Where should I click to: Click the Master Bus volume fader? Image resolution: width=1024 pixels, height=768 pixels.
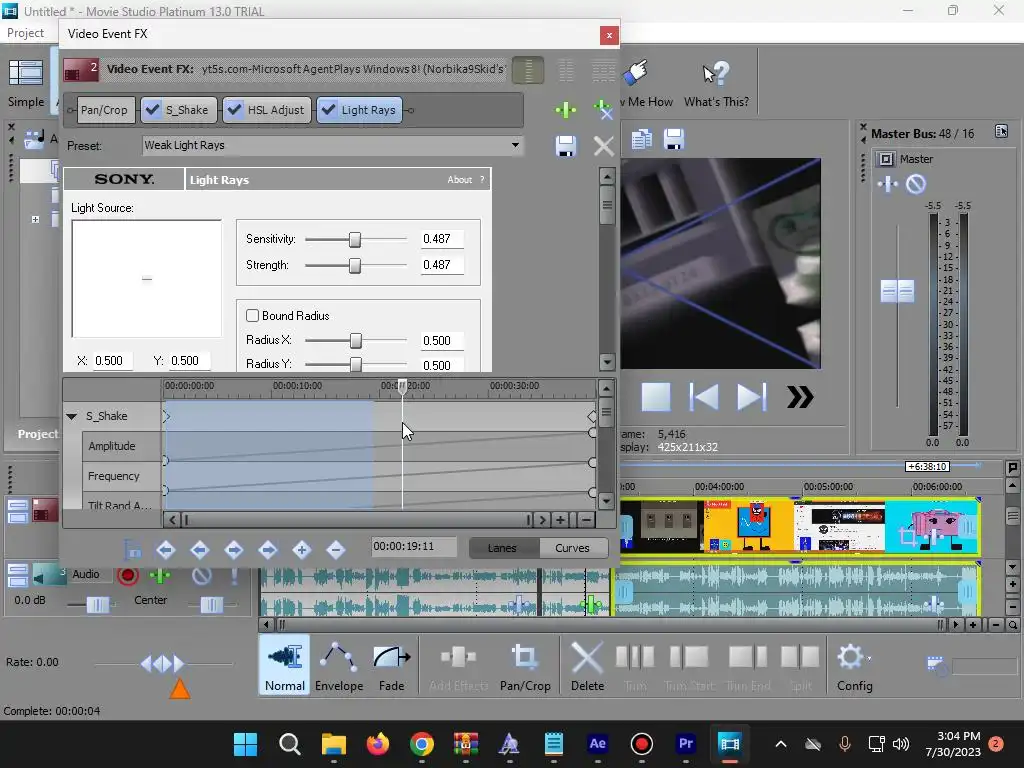coord(897,291)
